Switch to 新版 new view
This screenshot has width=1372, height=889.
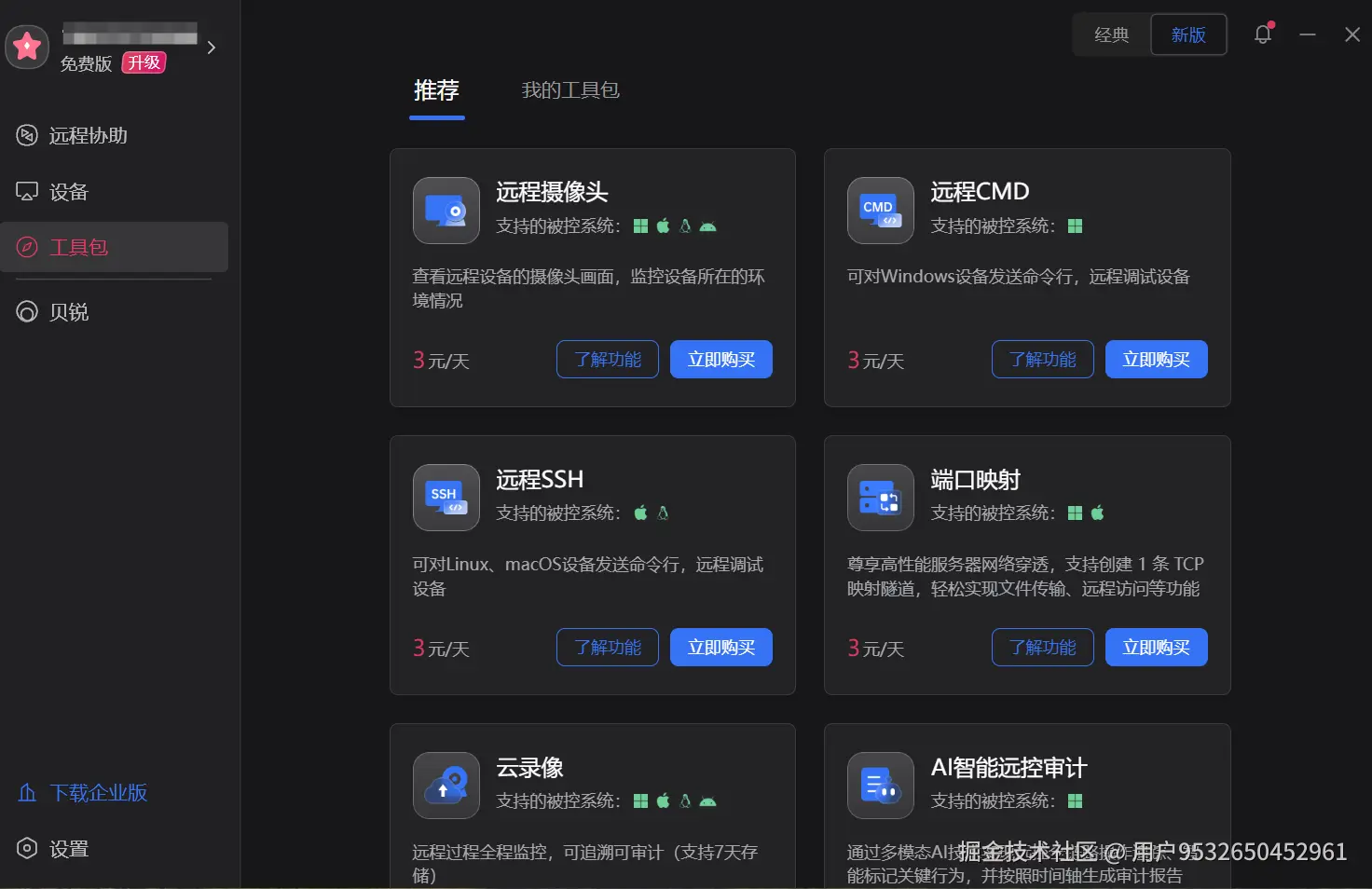click(x=1188, y=34)
